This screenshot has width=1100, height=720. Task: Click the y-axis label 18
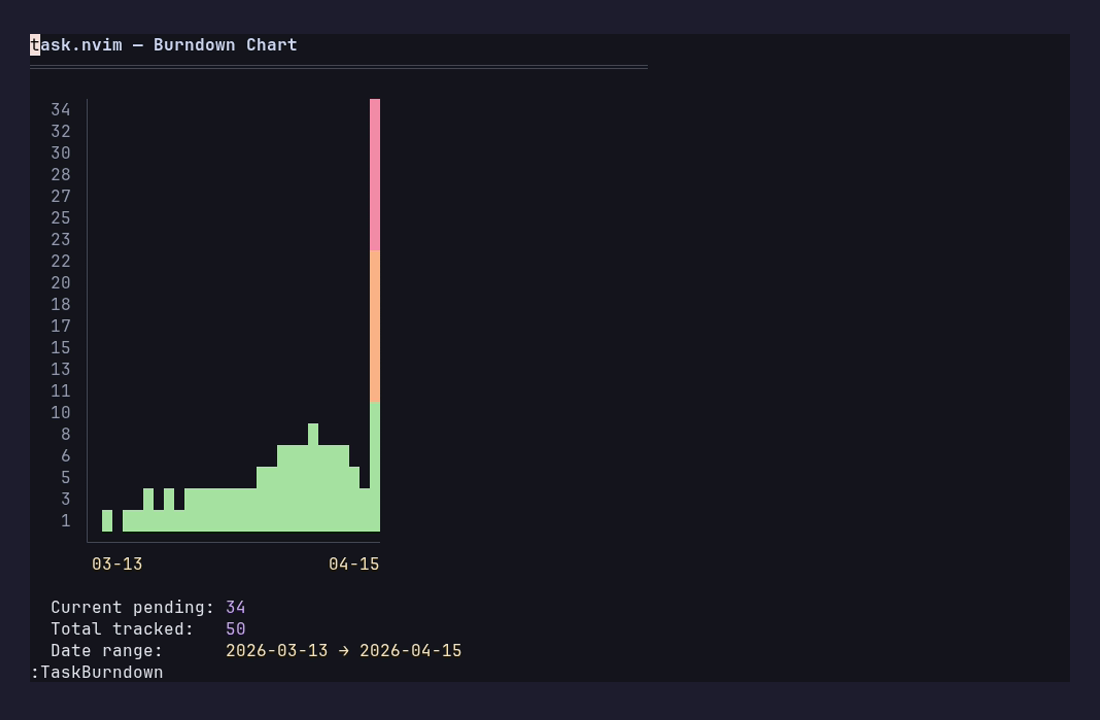pyautogui.click(x=60, y=305)
